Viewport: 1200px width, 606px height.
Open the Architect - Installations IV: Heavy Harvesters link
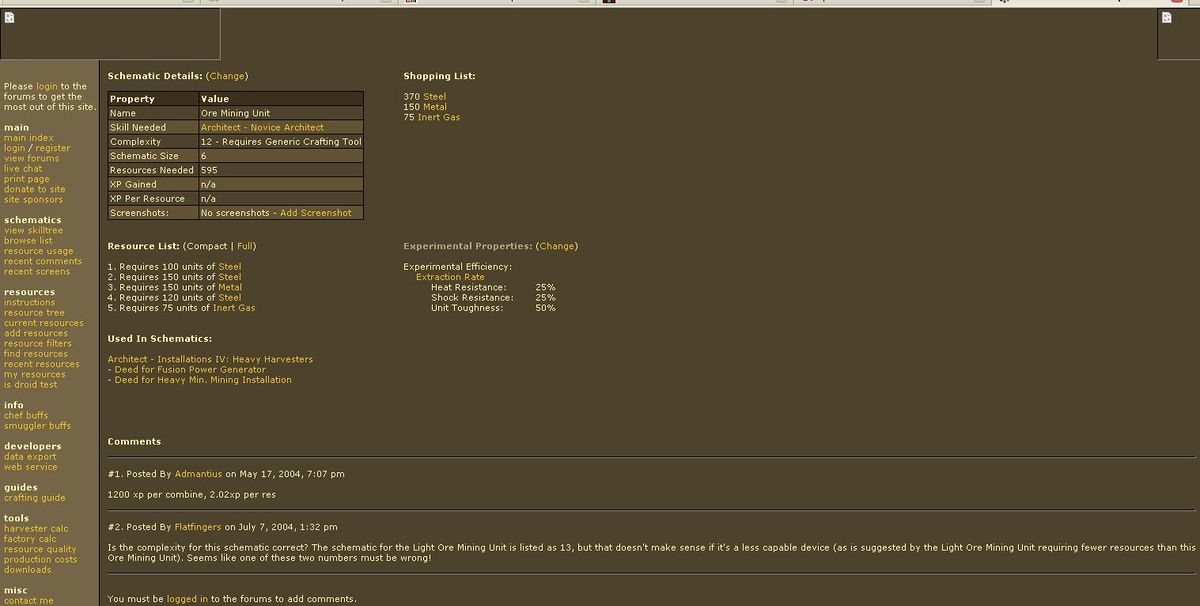(210, 359)
